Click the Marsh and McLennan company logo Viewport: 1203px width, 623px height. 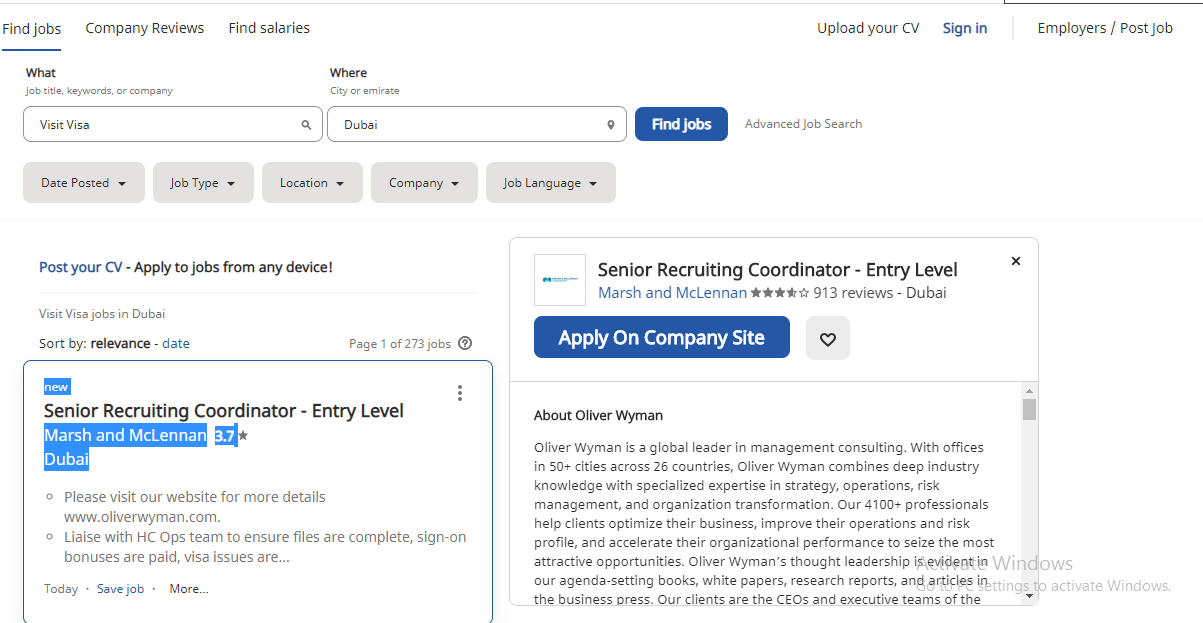point(560,280)
